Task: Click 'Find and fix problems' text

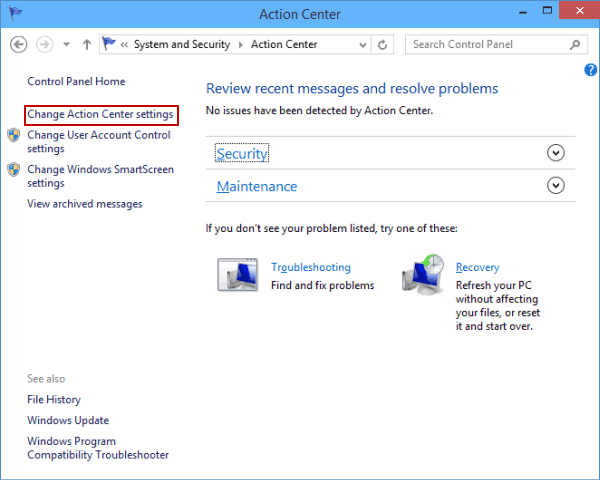Action: tap(323, 285)
